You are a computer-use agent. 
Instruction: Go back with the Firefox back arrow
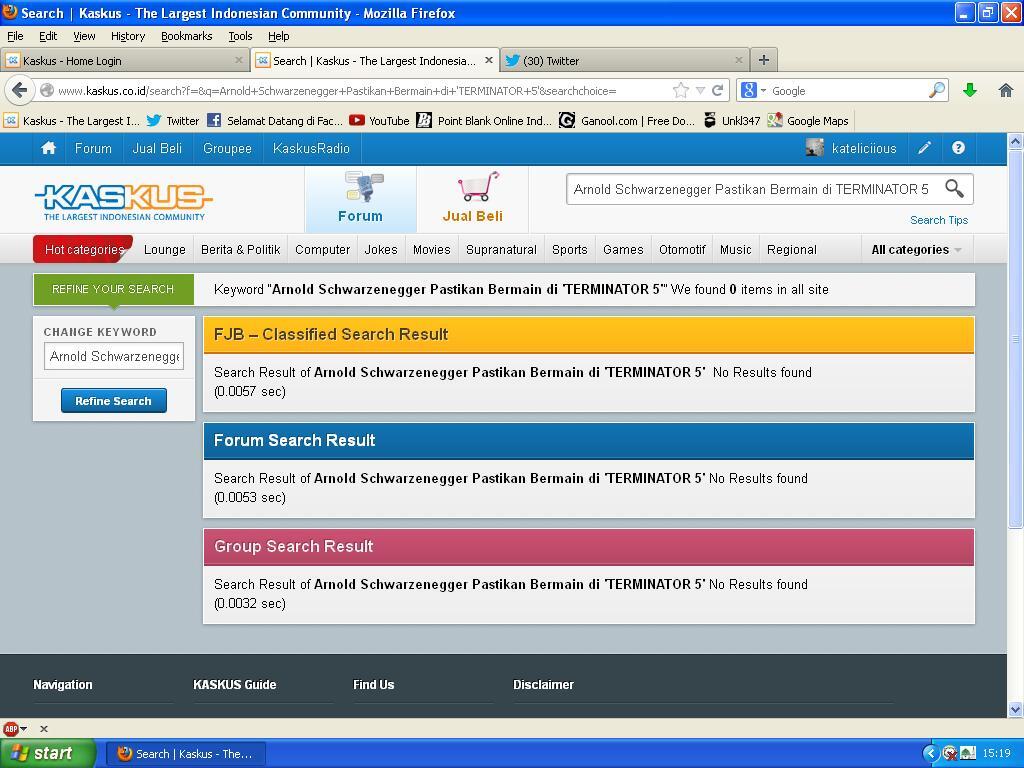click(x=20, y=90)
